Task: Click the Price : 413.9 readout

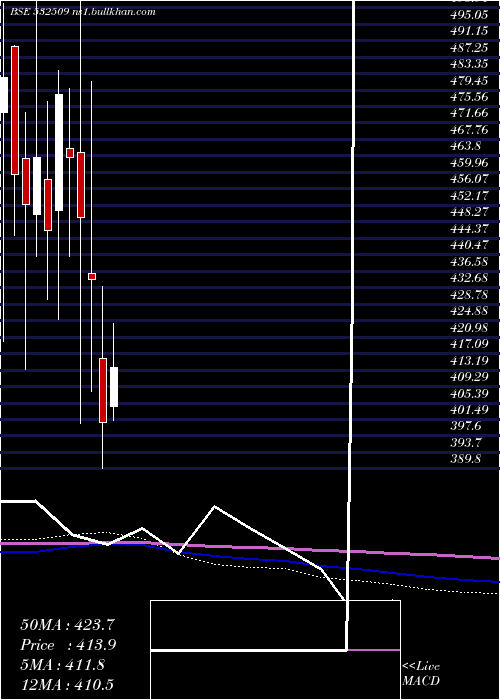Action: (68, 645)
